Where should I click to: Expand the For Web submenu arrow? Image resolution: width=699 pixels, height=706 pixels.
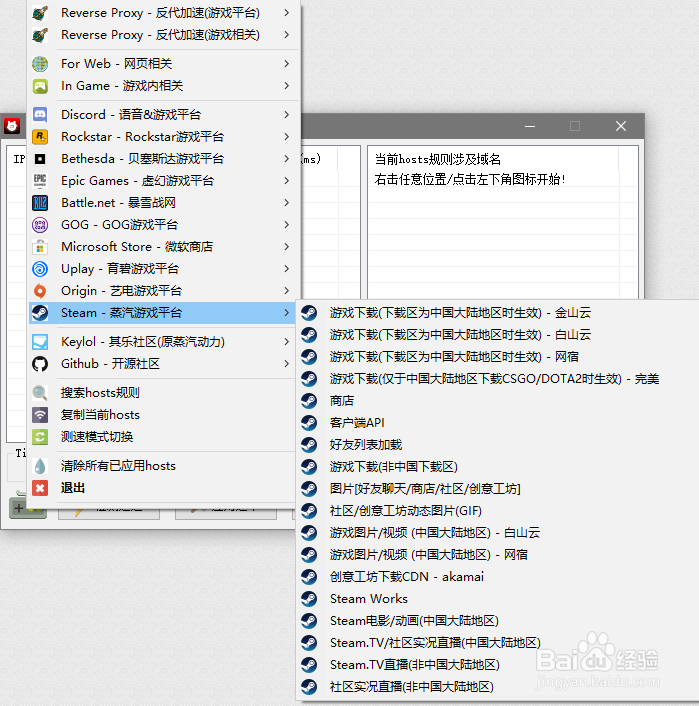(286, 64)
